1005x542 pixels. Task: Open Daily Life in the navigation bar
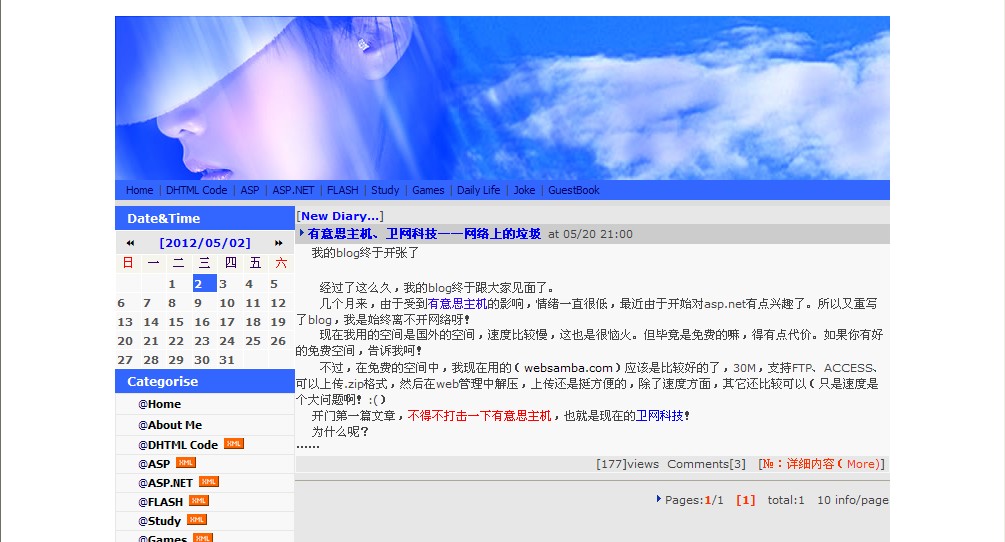478,190
